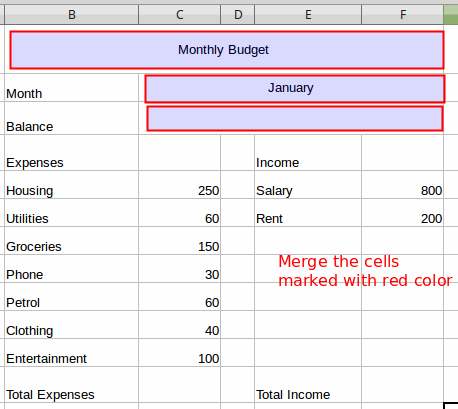458x409 pixels.
Task: Click the empty Balance value cell
Action: tap(295, 119)
